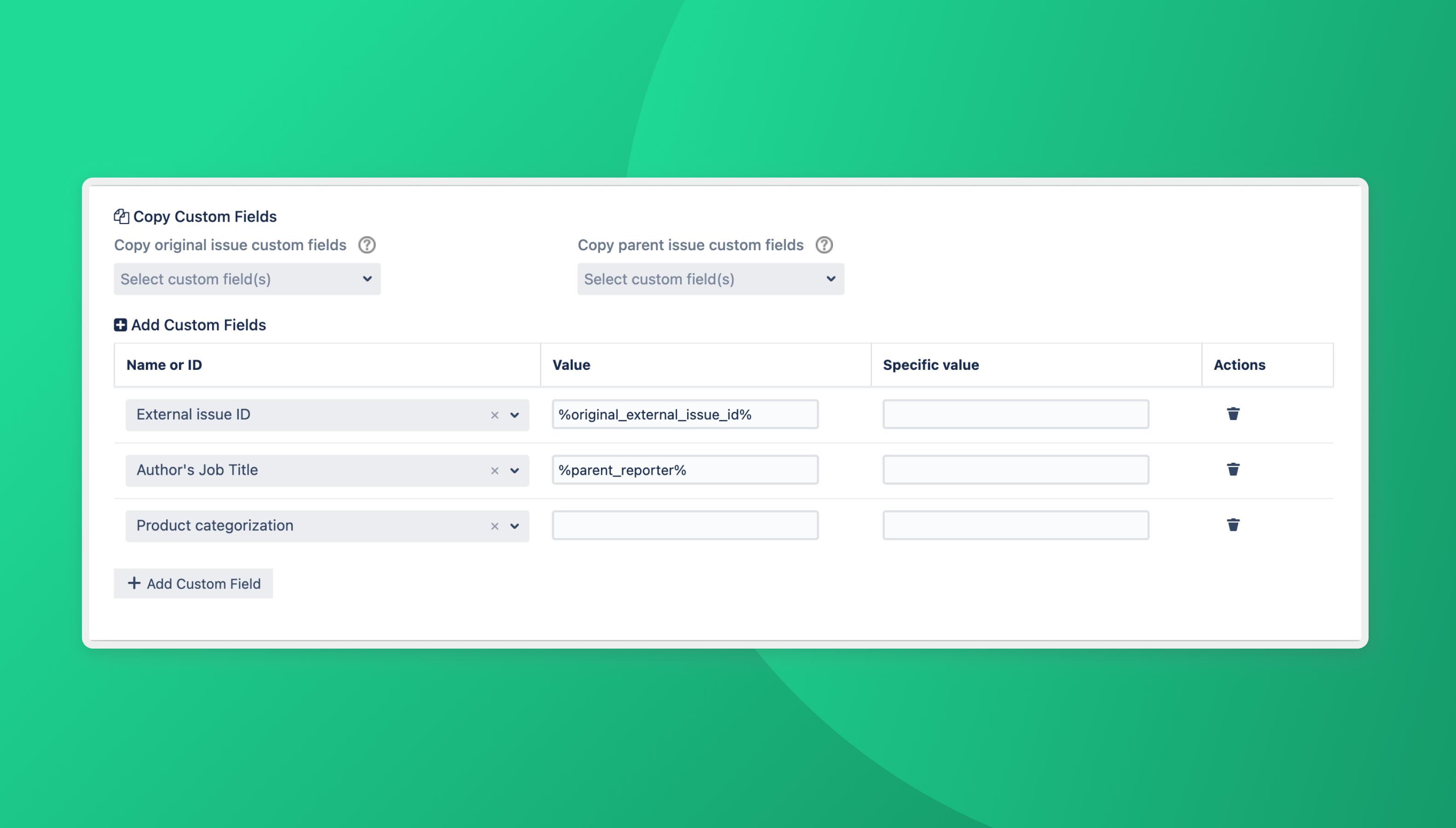Delete the Product categorization row
1456x828 pixels.
tap(1232, 525)
